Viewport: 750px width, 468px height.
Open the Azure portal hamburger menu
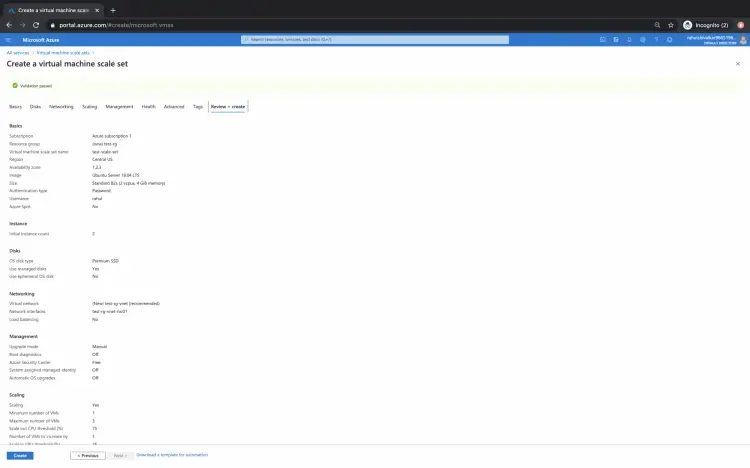click(x=9, y=40)
